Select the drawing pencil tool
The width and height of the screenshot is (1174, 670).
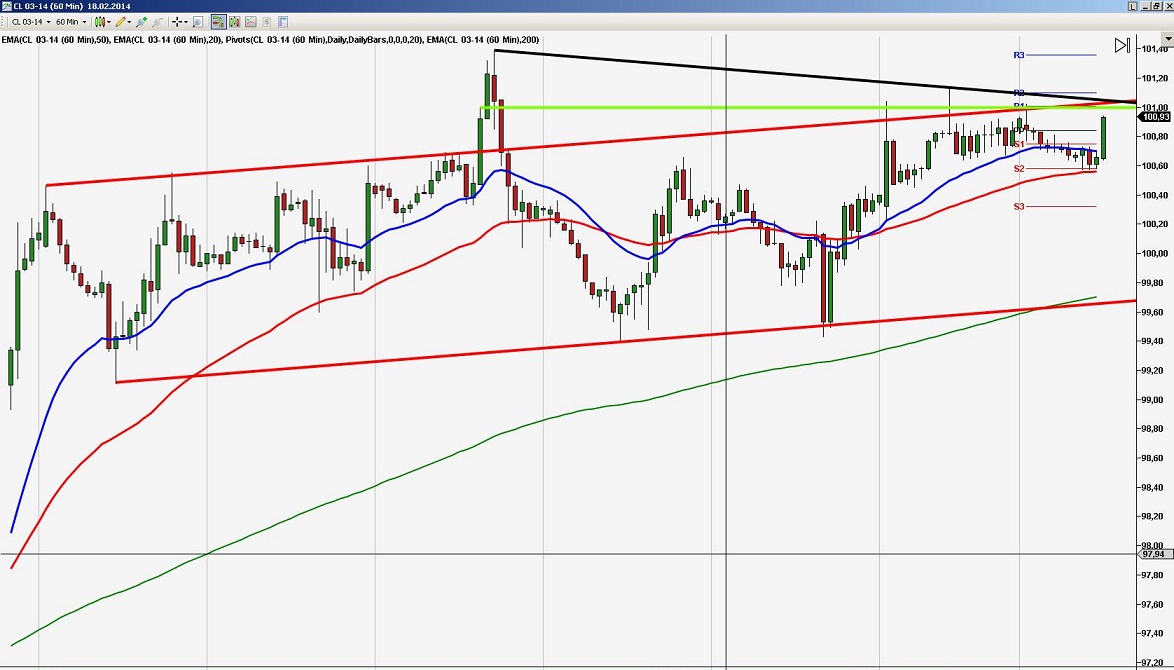point(121,22)
